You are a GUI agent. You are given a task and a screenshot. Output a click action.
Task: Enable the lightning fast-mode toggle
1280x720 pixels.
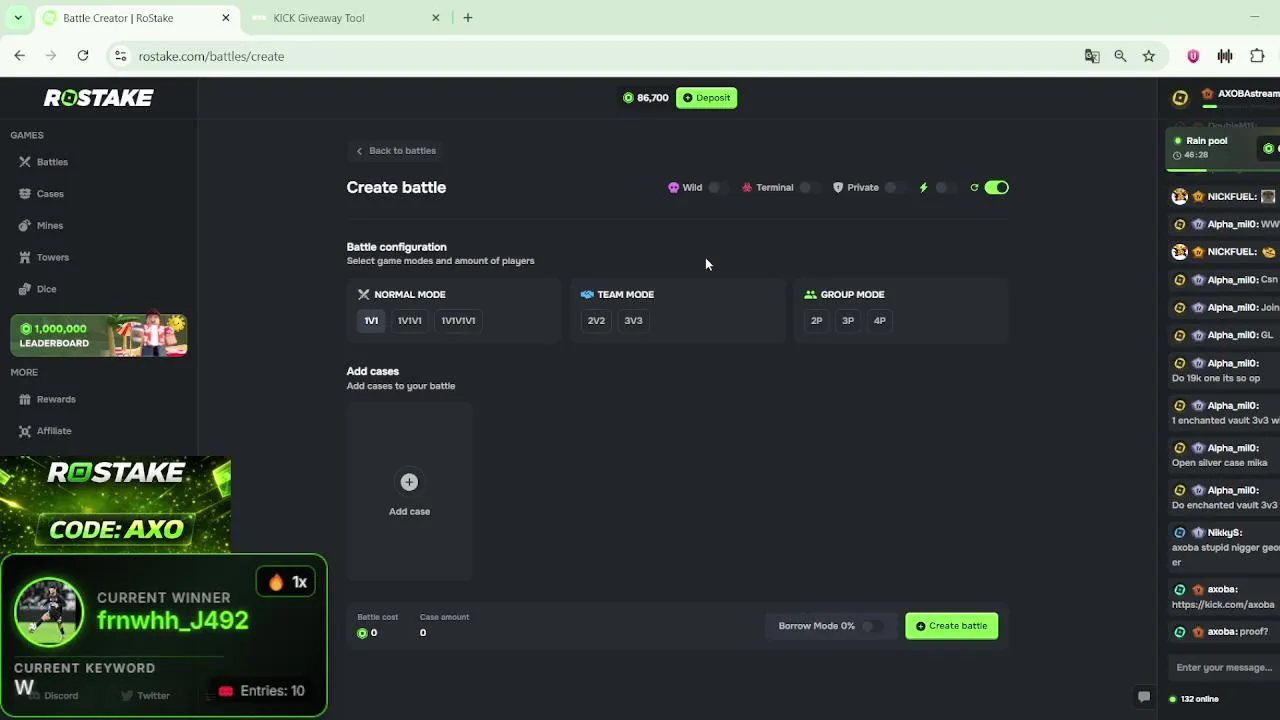945,188
